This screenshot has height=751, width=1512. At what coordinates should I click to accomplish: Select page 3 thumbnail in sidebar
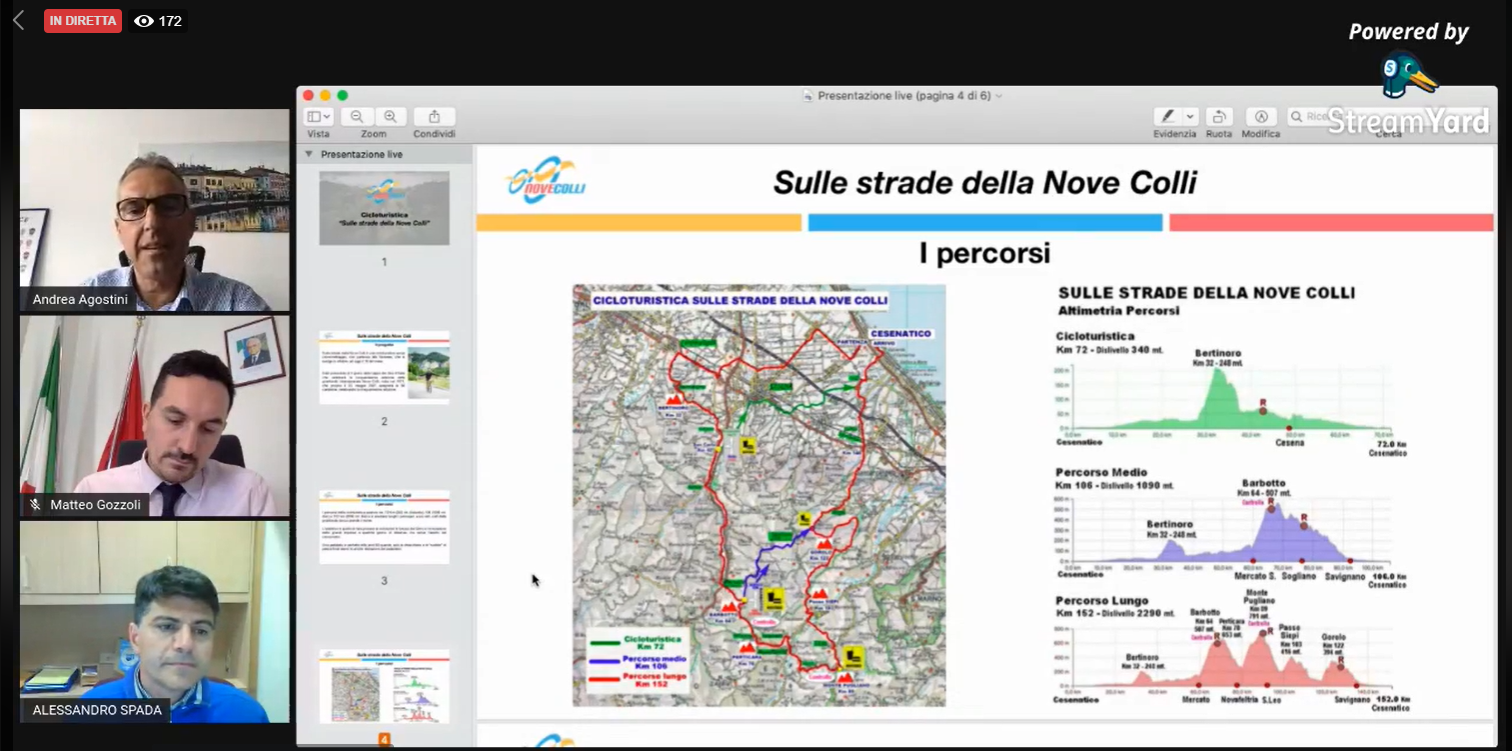(384, 527)
